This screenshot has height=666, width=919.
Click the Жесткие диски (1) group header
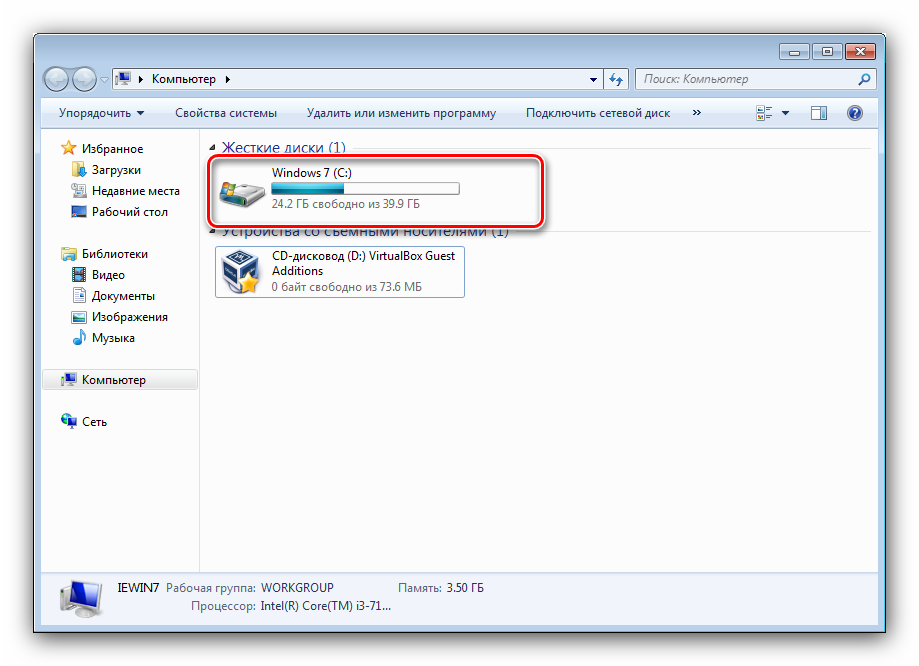coord(284,148)
